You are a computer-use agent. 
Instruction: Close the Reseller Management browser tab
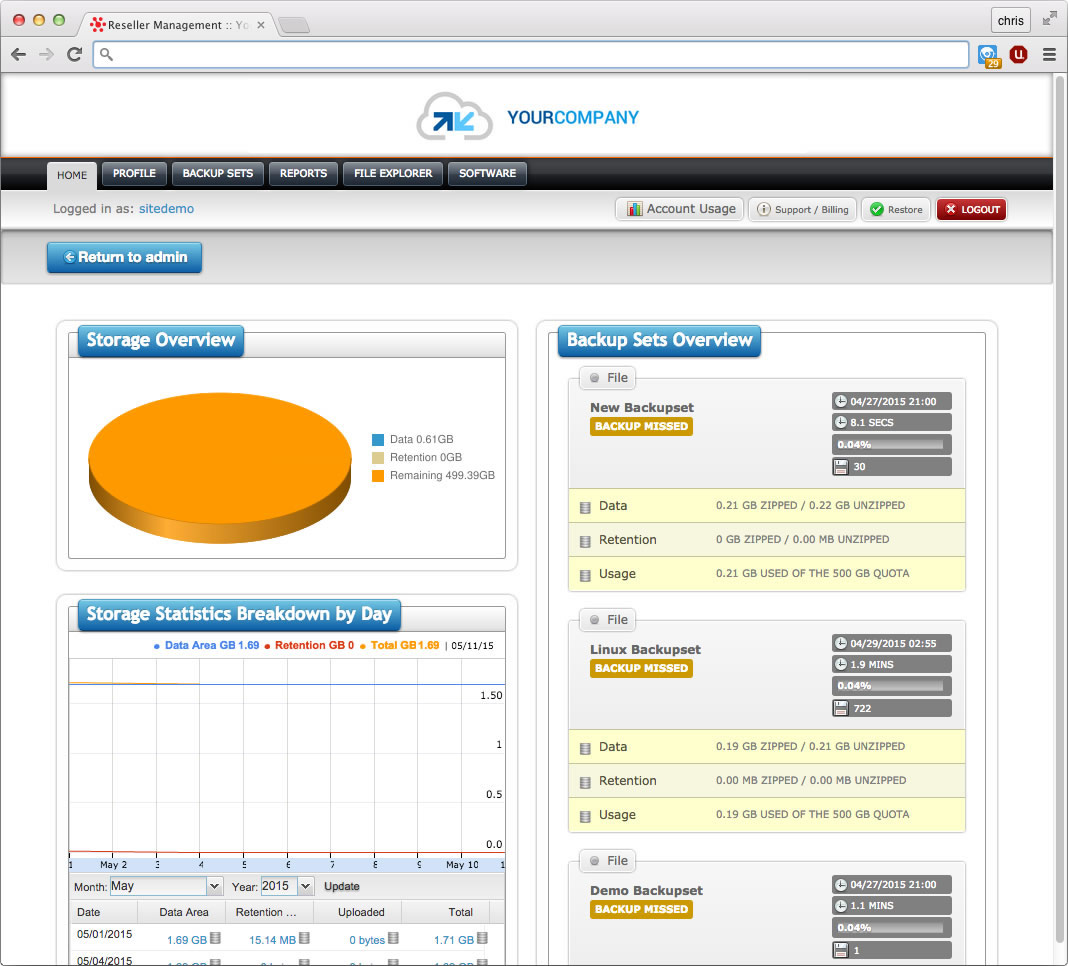pyautogui.click(x=261, y=25)
